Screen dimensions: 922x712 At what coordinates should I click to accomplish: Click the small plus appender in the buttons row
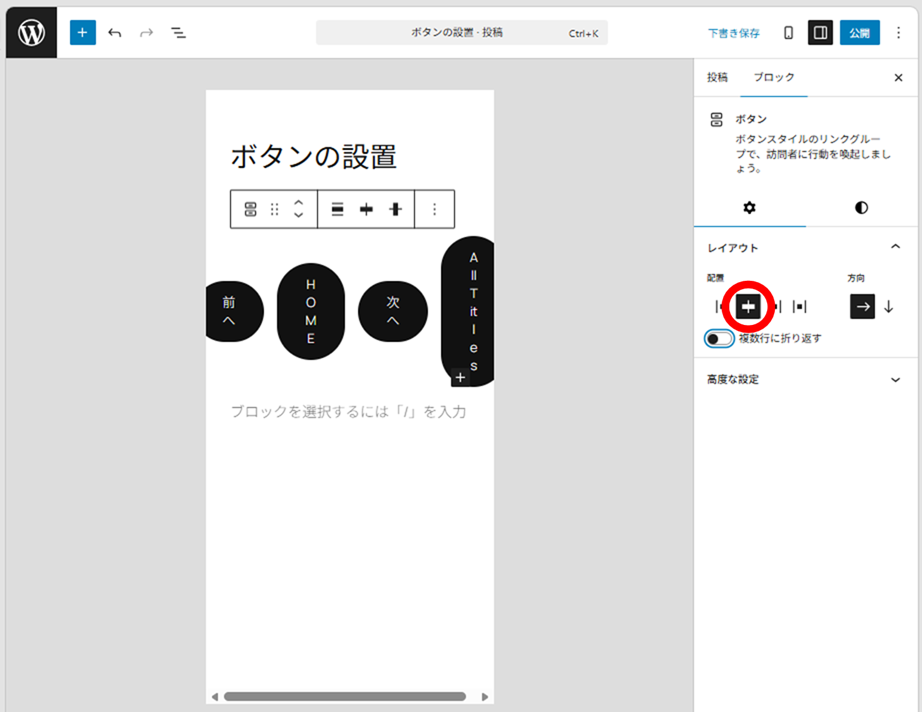click(x=460, y=378)
